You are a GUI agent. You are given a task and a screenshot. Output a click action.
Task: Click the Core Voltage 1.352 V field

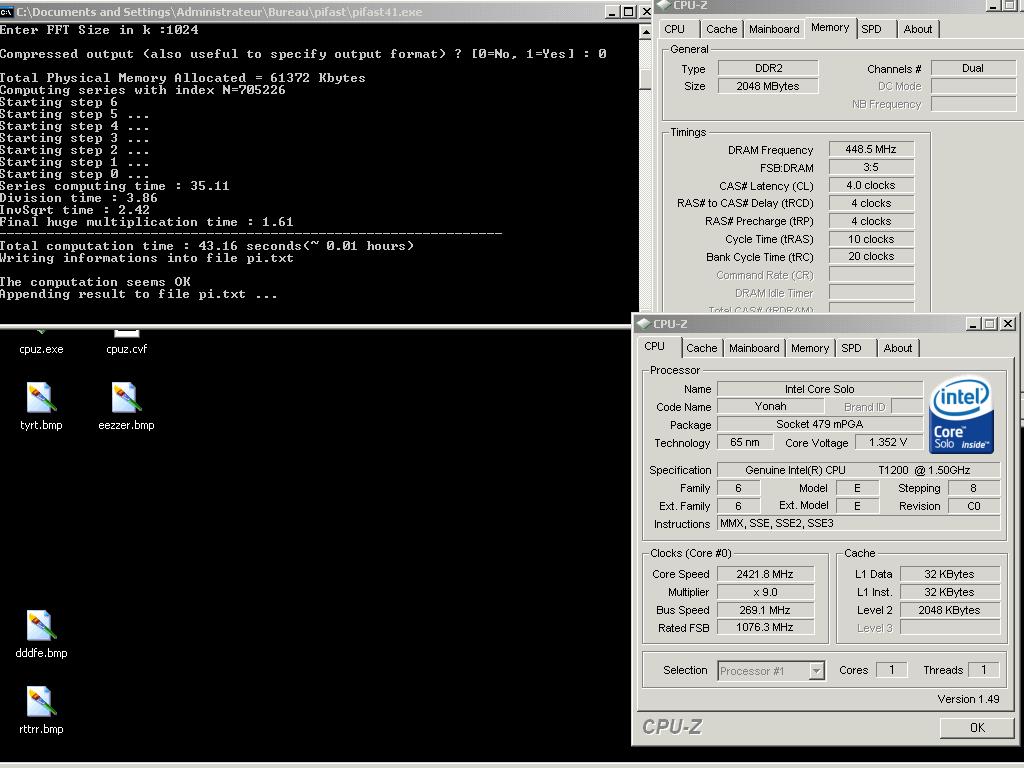(x=888, y=442)
